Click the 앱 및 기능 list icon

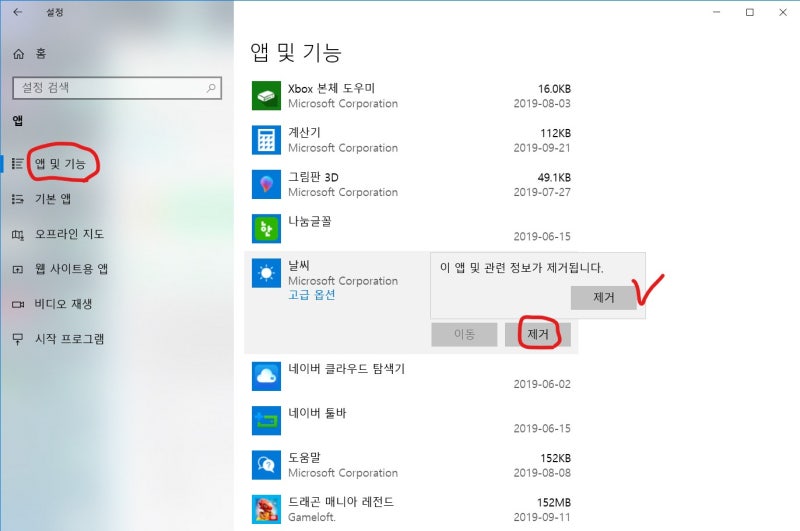[x=18, y=164]
